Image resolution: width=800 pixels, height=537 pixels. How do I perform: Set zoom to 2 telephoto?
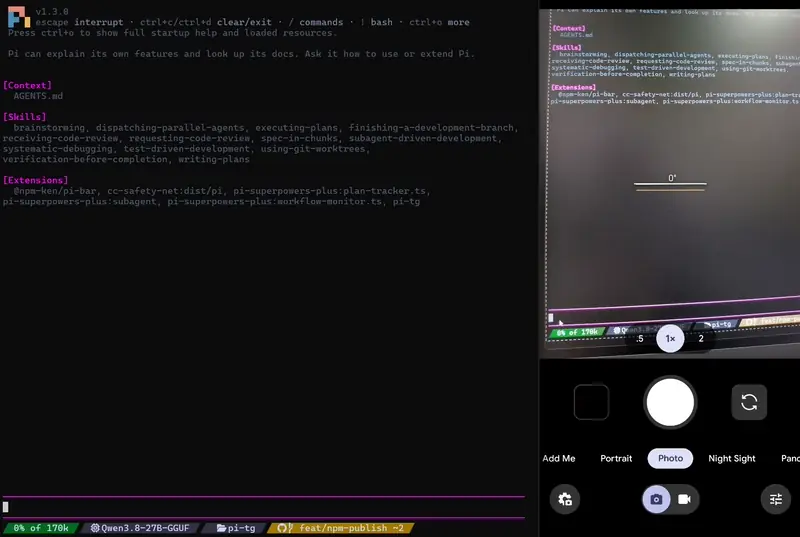tap(701, 339)
